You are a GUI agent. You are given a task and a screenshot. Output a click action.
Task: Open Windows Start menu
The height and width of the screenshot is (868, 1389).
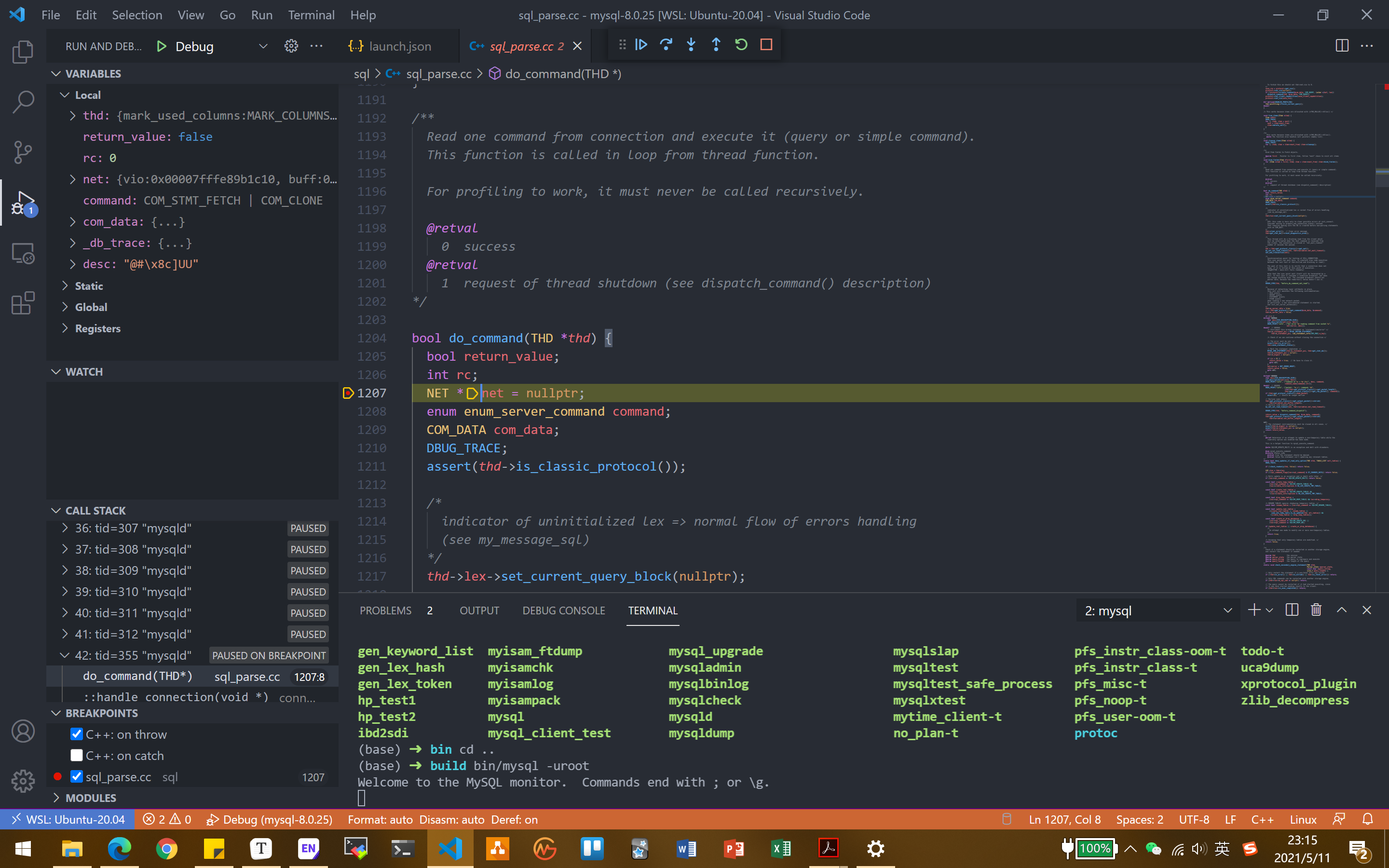click(x=23, y=849)
